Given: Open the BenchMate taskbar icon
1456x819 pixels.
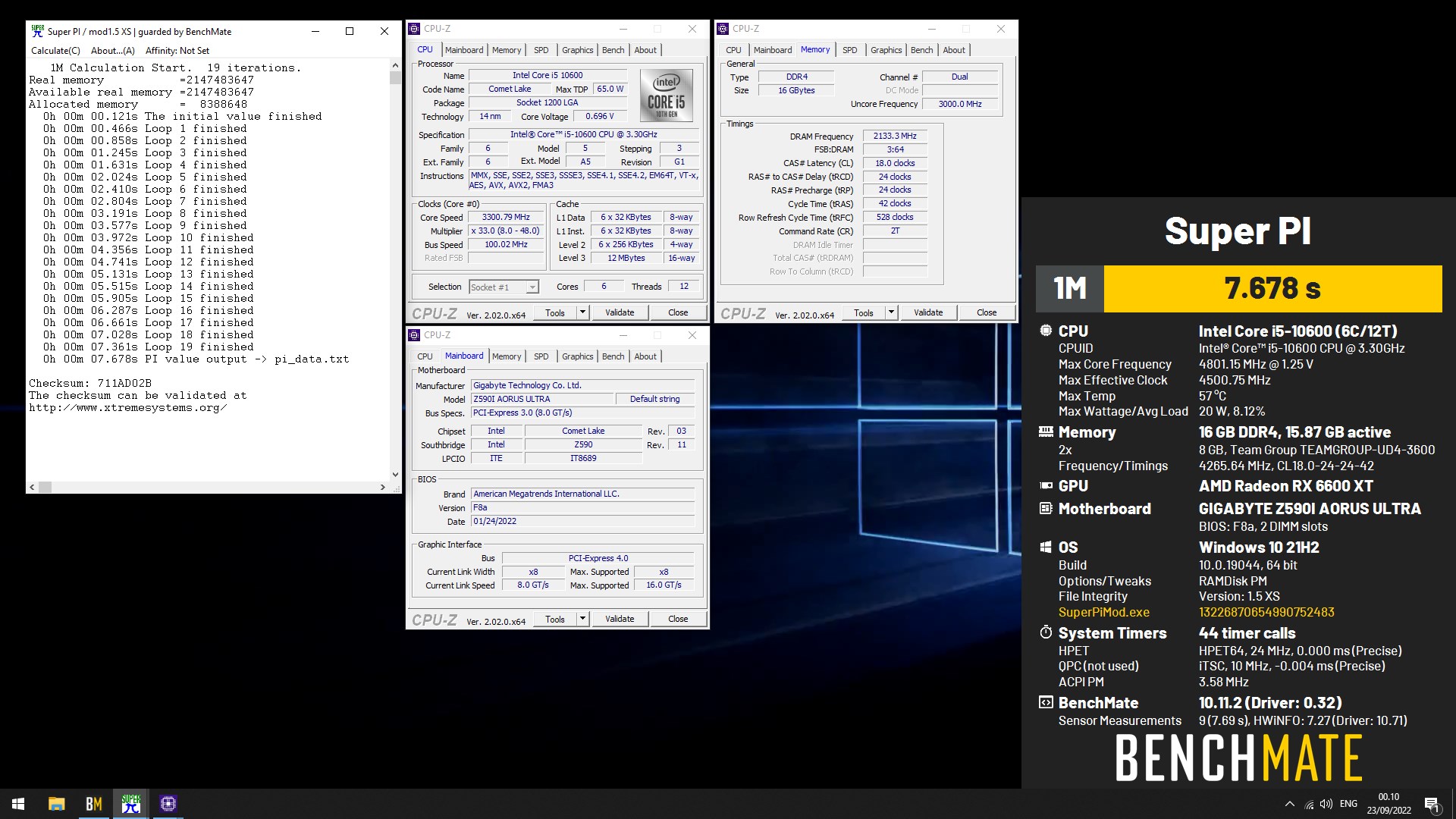Looking at the screenshot, I should 93,804.
